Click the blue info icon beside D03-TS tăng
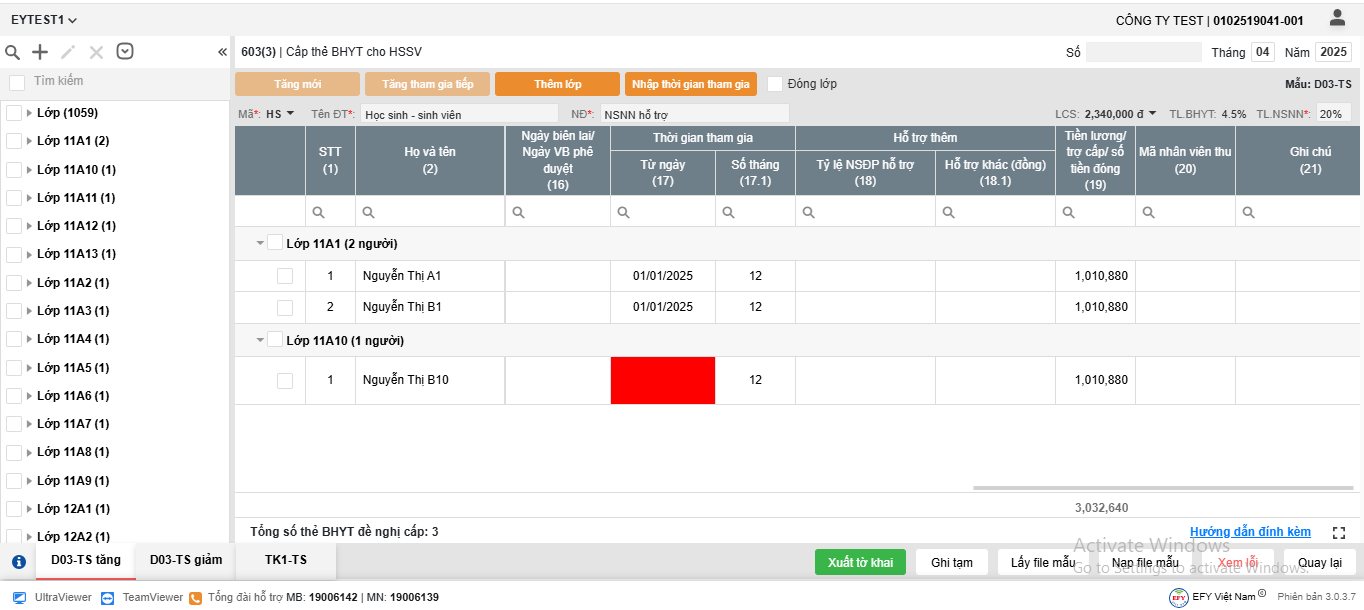 [18, 562]
